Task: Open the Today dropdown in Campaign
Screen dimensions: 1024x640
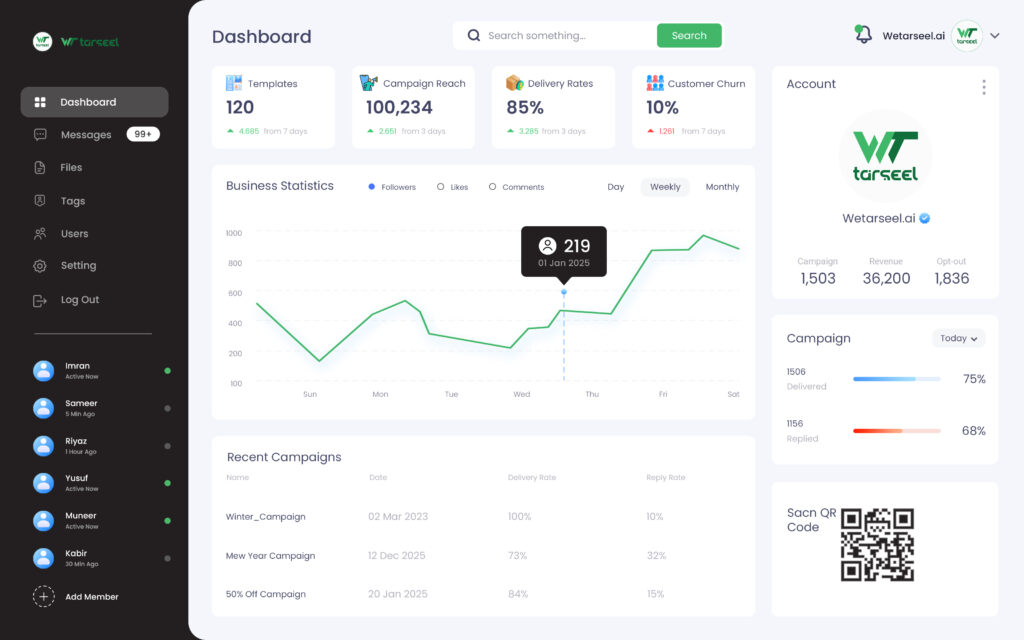Action: [x=958, y=338]
